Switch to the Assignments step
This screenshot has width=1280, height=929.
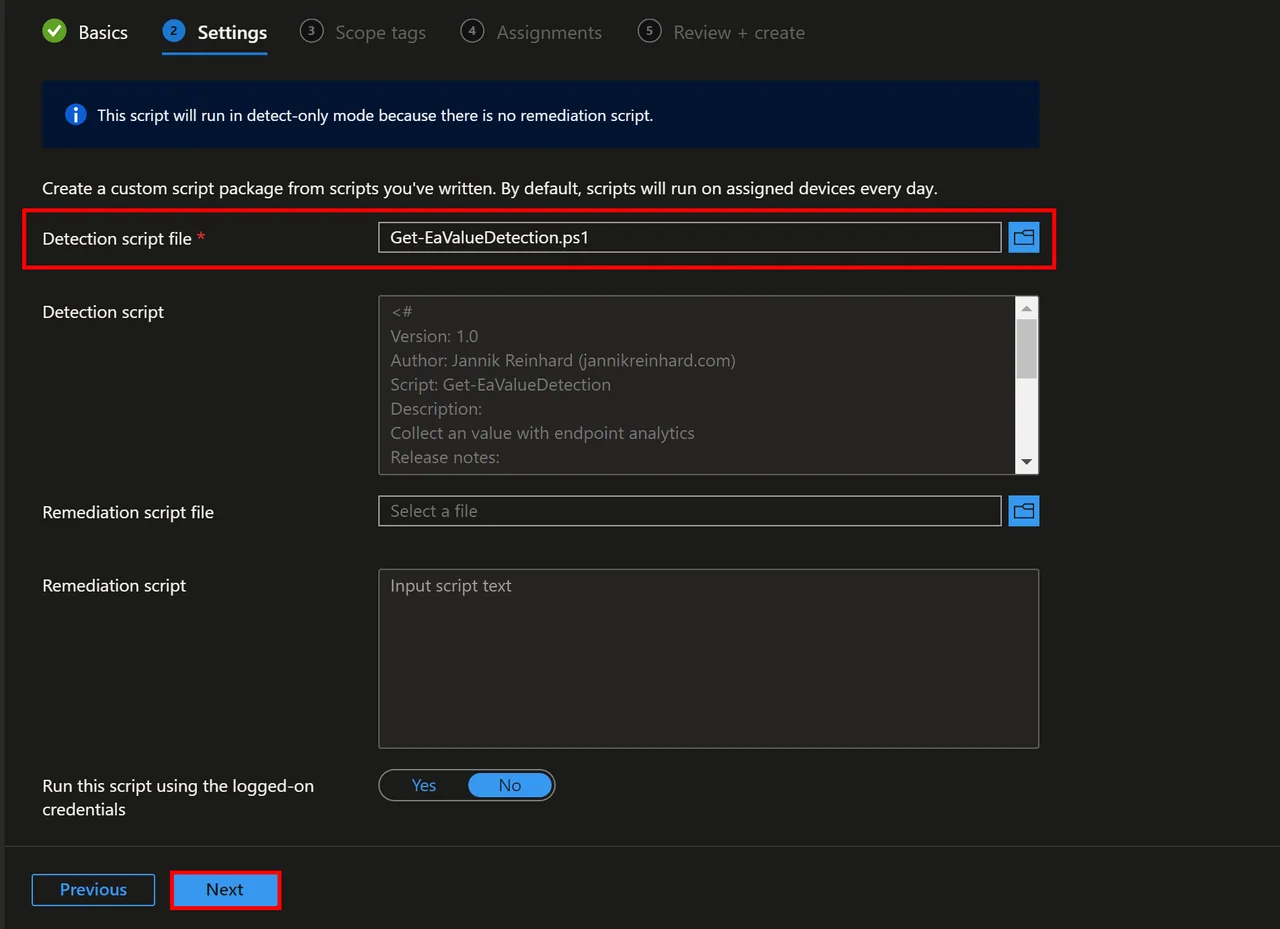(x=531, y=32)
